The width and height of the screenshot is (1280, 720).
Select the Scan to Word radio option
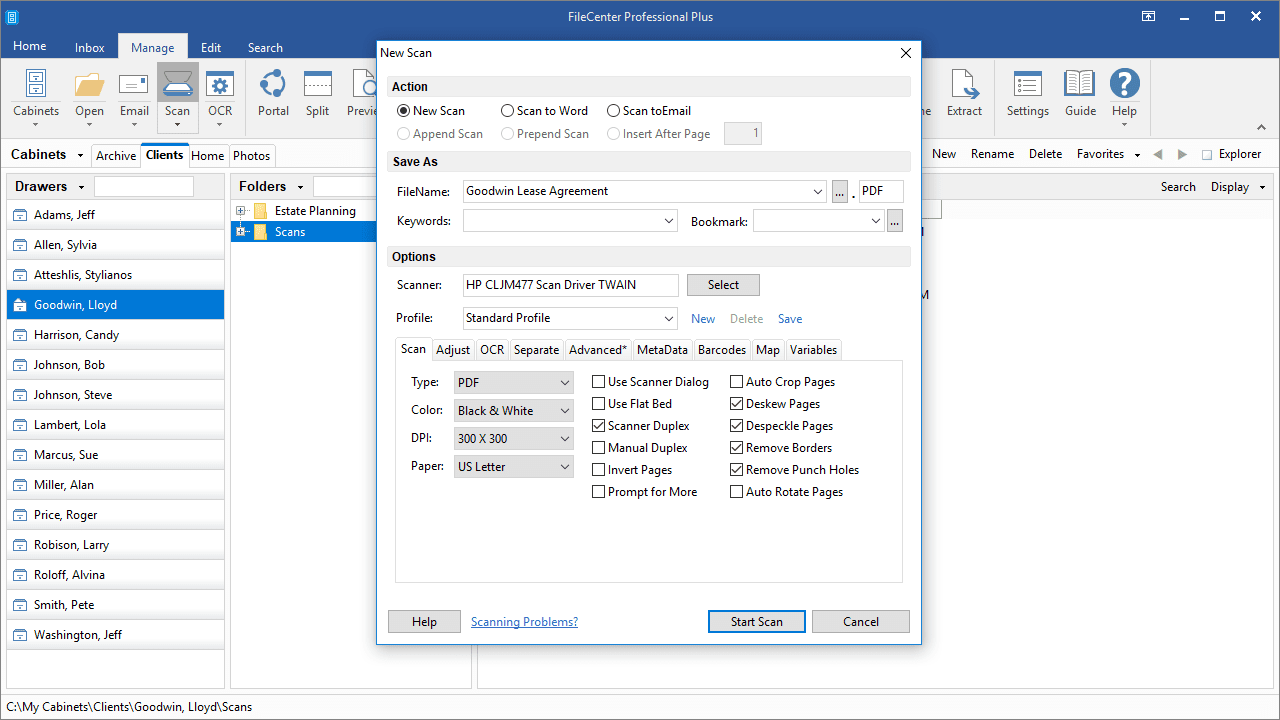tap(508, 111)
